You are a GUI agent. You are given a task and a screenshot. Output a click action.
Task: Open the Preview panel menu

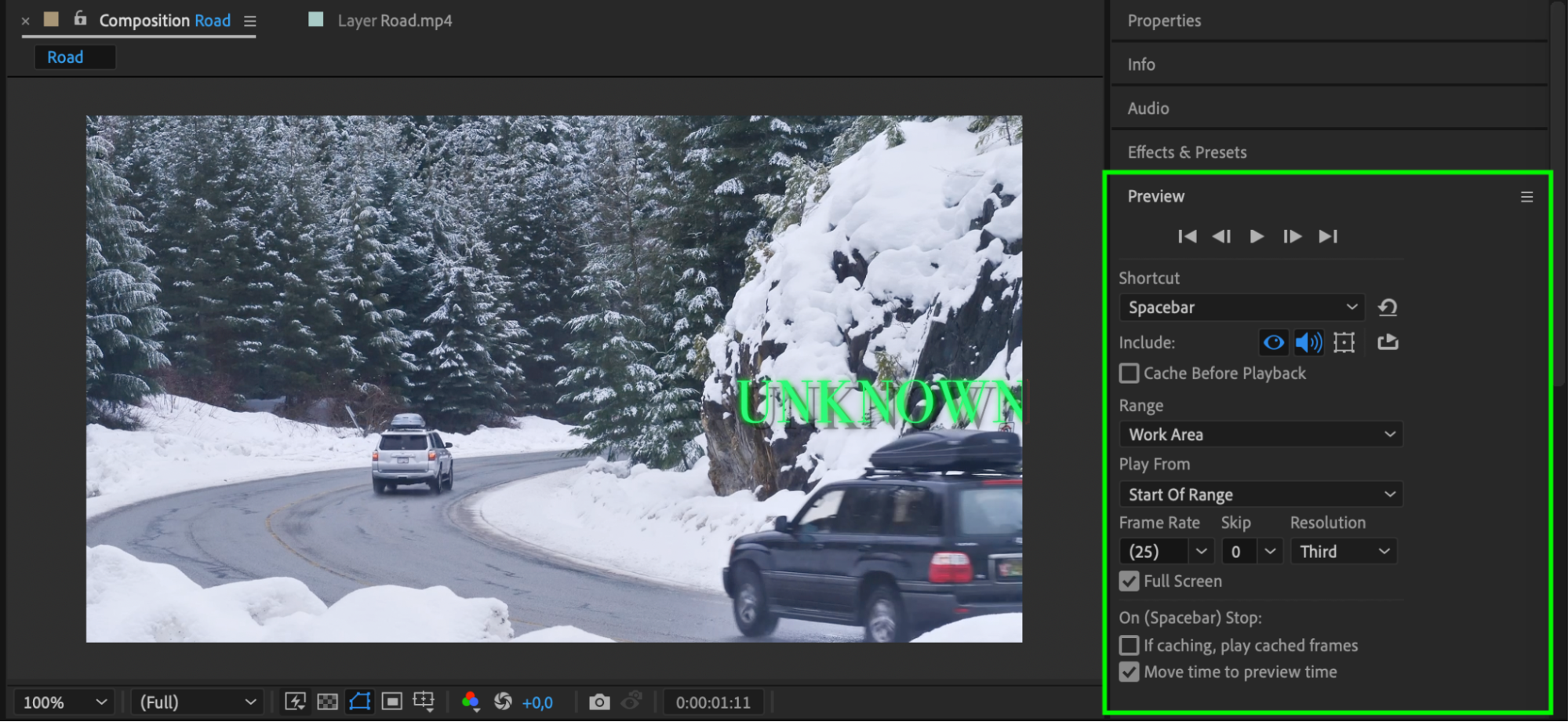1526,197
